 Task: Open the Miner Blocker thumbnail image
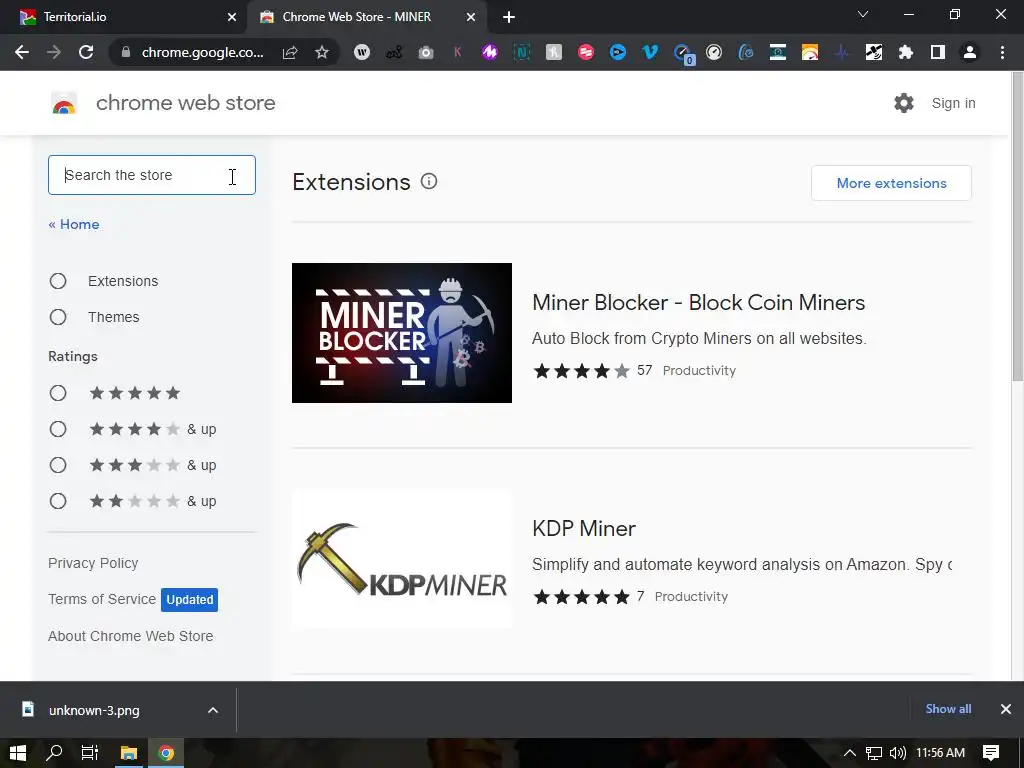pos(402,333)
